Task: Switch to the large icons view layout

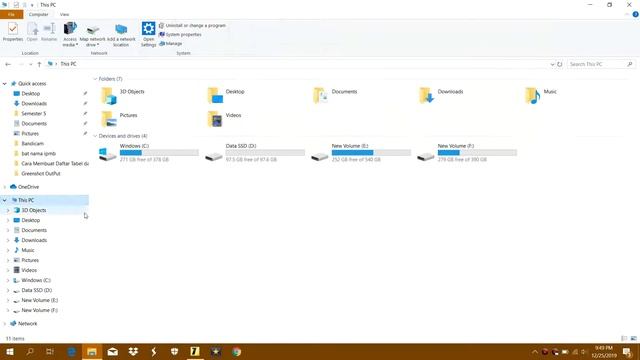Action: tap(633, 338)
